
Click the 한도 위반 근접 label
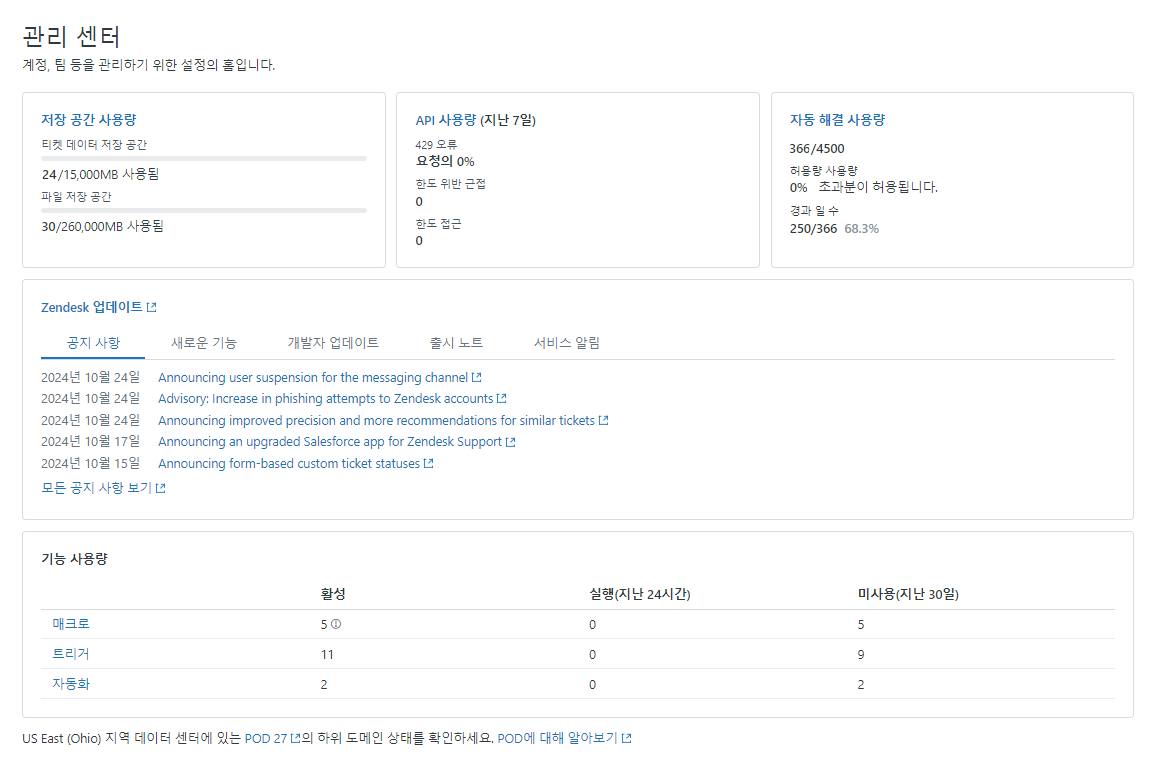(x=450, y=184)
